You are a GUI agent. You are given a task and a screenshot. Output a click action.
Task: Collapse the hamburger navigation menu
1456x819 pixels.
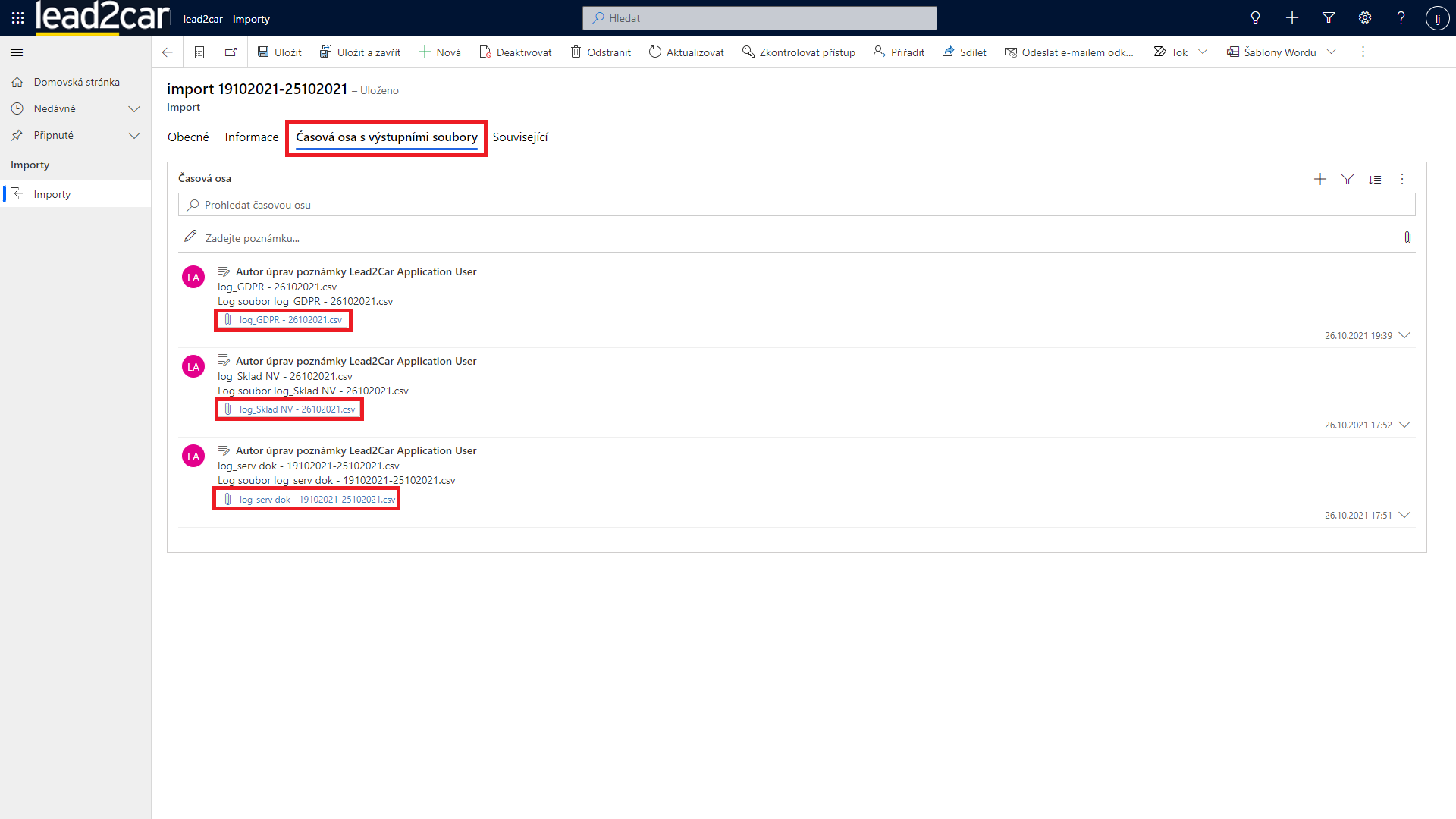point(17,52)
